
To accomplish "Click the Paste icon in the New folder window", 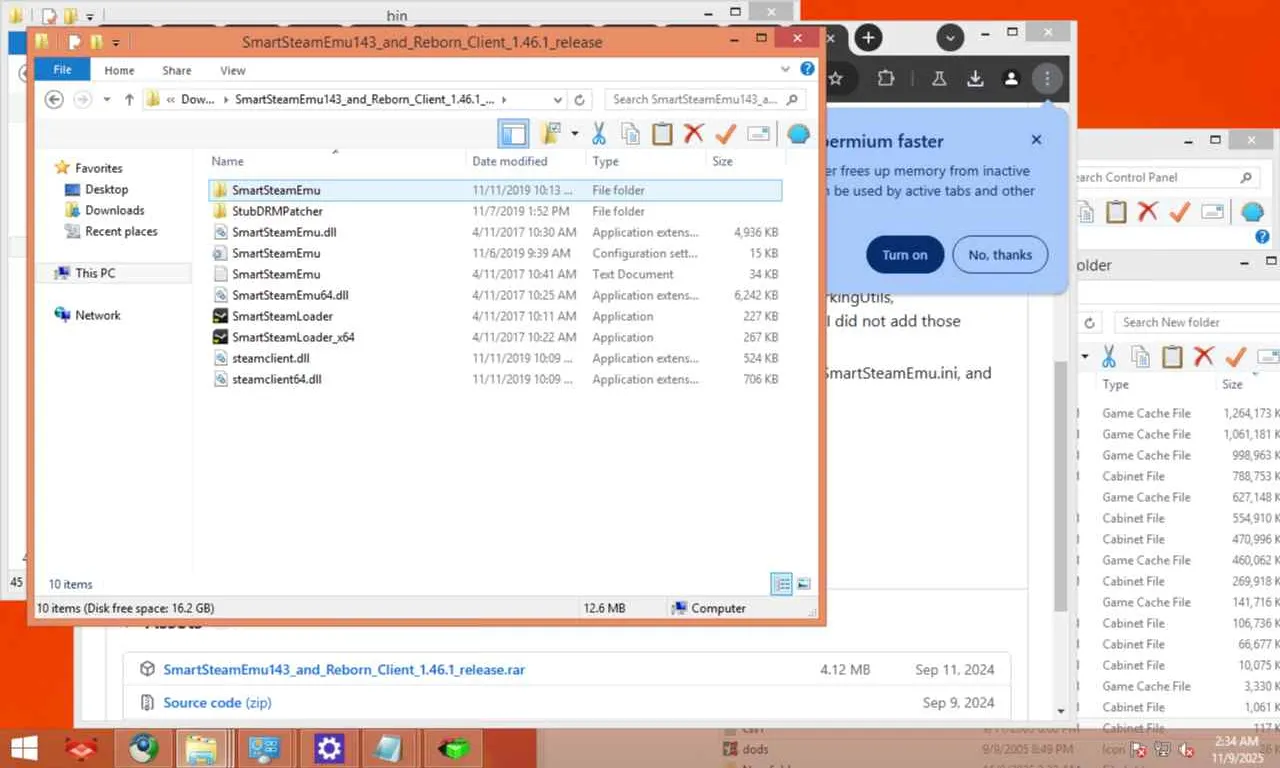I will [1172, 356].
